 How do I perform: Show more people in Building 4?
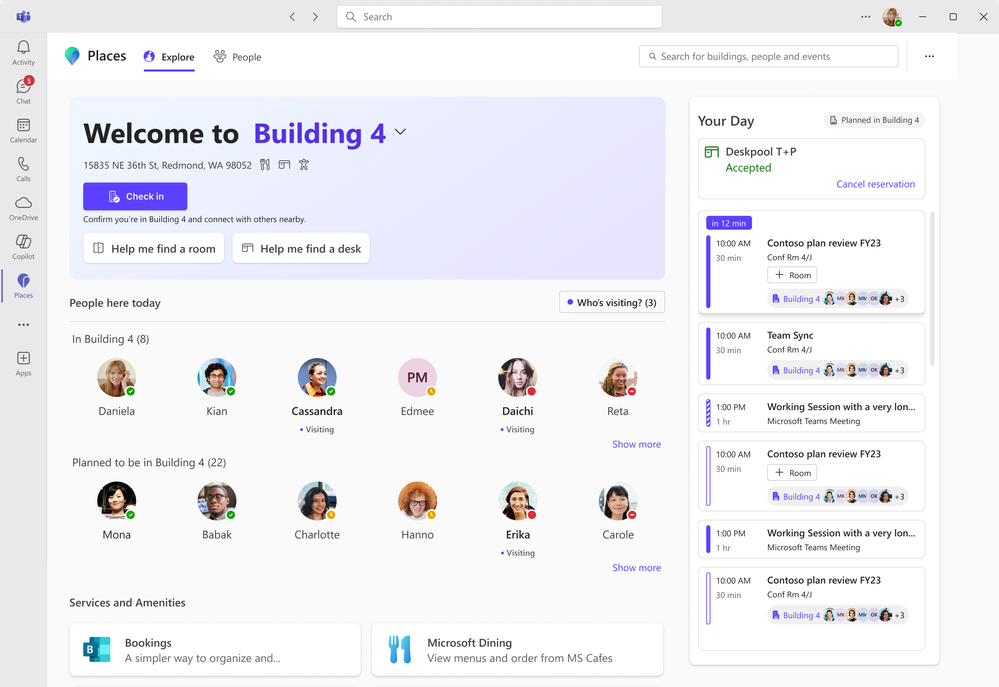coord(636,444)
